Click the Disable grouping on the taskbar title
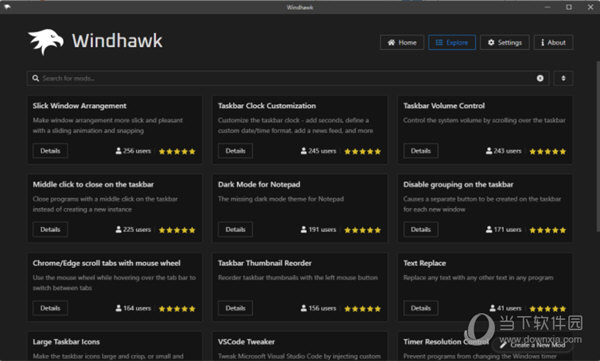 (x=458, y=185)
